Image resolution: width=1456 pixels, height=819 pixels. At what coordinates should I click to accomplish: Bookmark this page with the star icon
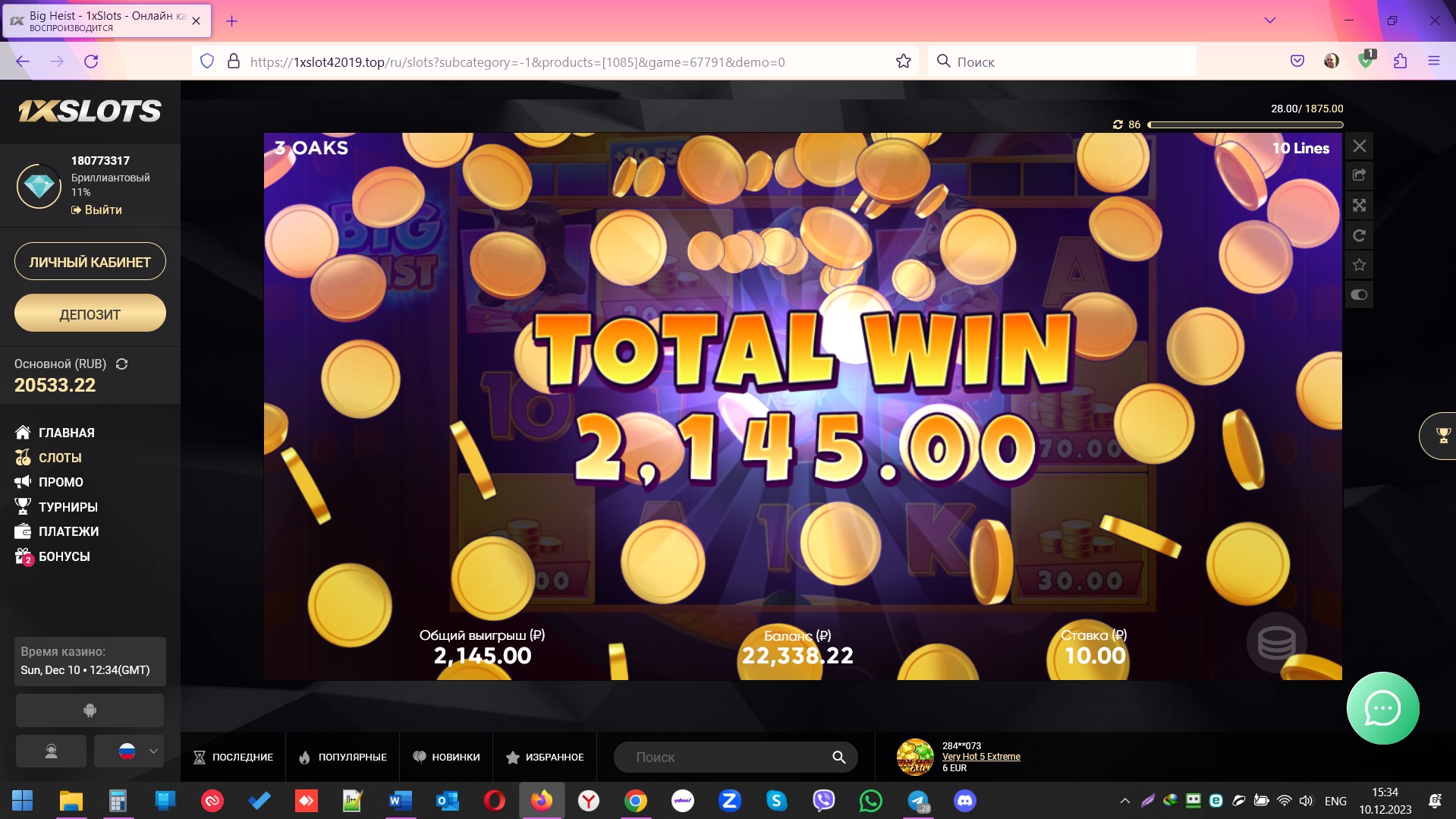[x=903, y=61]
